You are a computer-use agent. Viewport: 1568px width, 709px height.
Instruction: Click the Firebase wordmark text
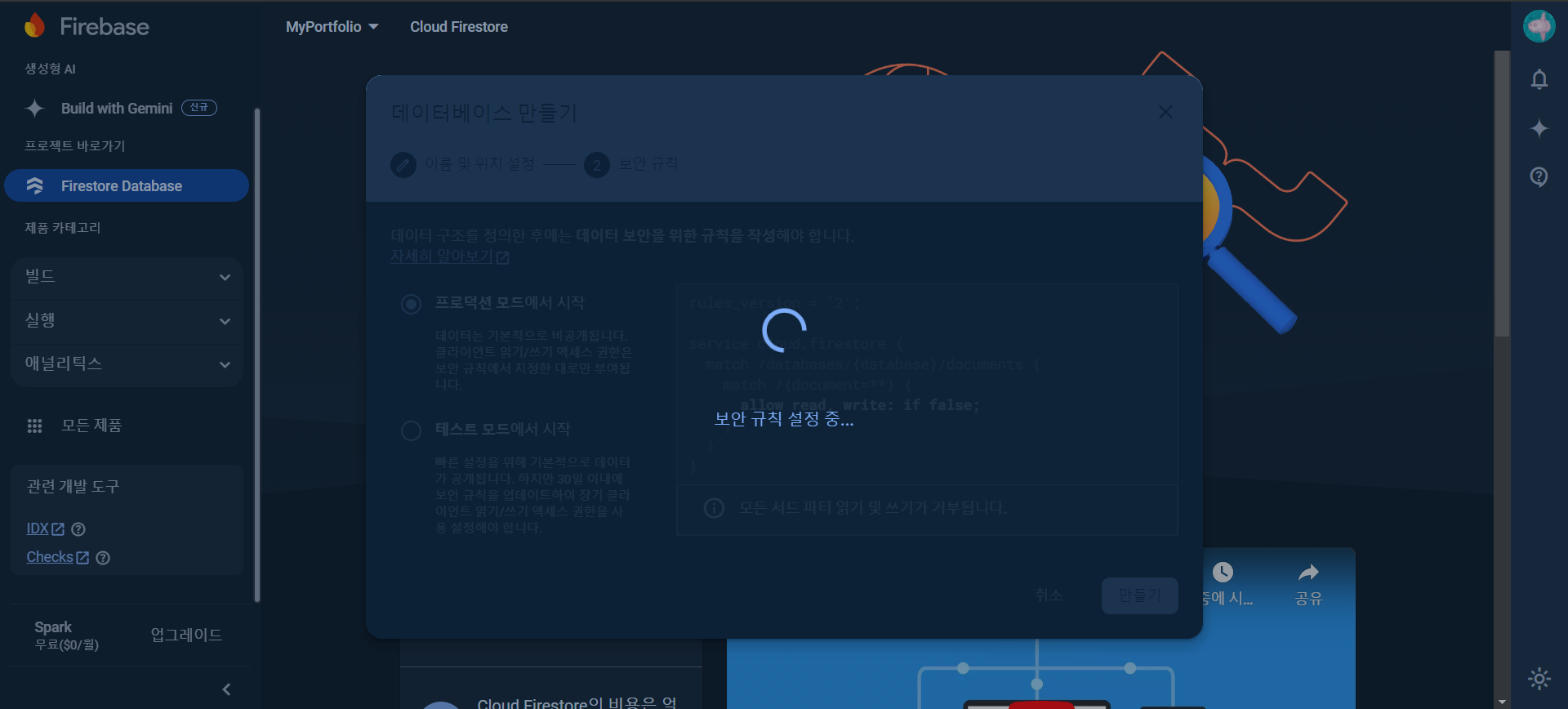click(x=105, y=26)
